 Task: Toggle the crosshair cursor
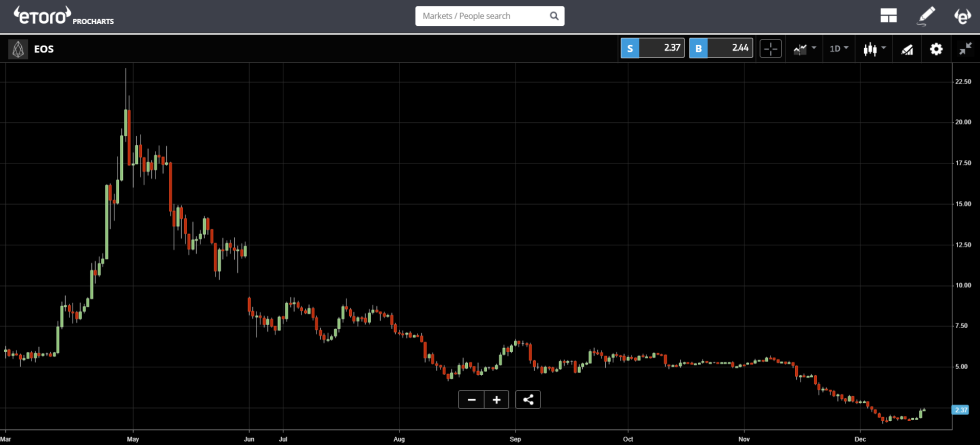pos(770,49)
